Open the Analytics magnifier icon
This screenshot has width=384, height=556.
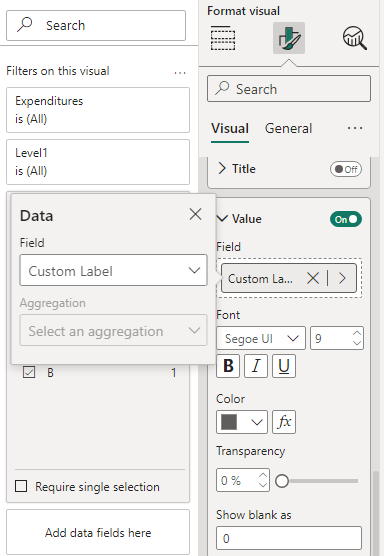[355, 38]
